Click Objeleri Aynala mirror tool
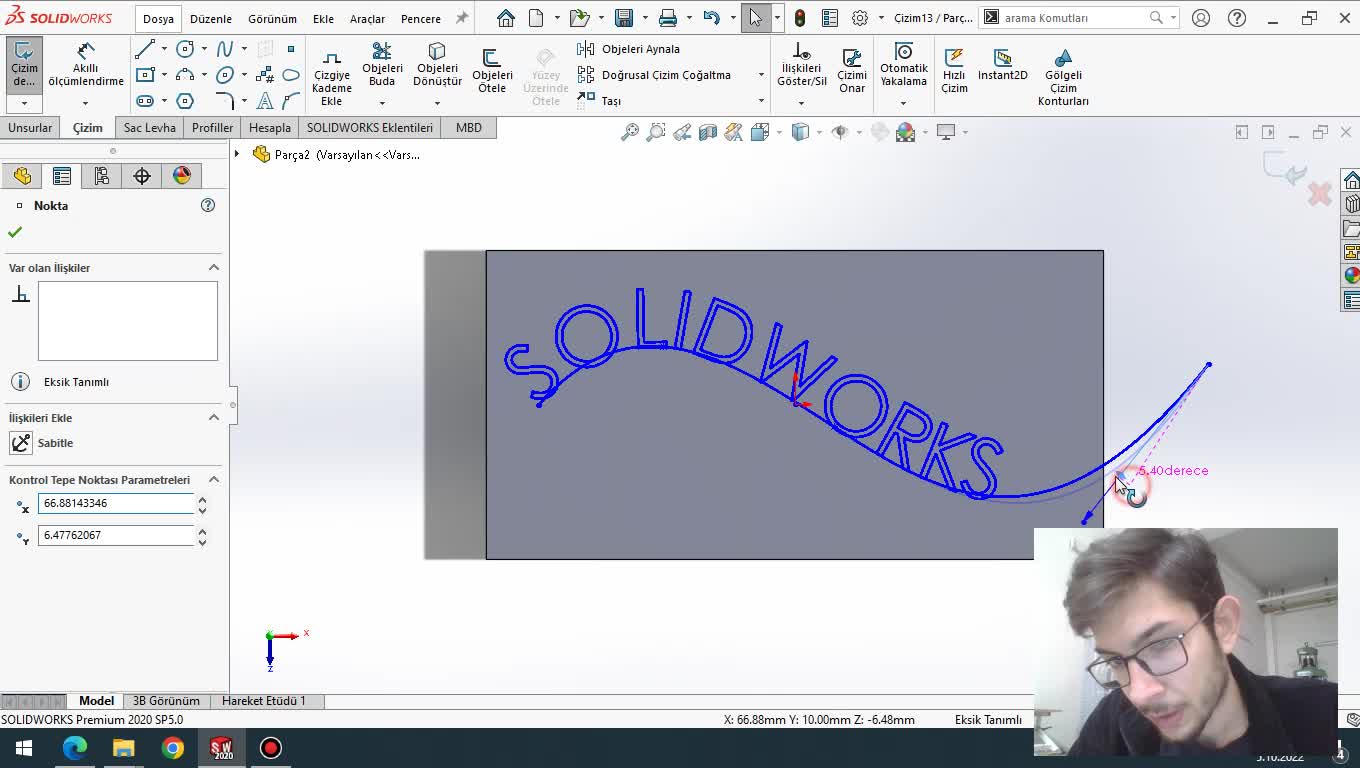This screenshot has height=768, width=1360. tap(629, 49)
